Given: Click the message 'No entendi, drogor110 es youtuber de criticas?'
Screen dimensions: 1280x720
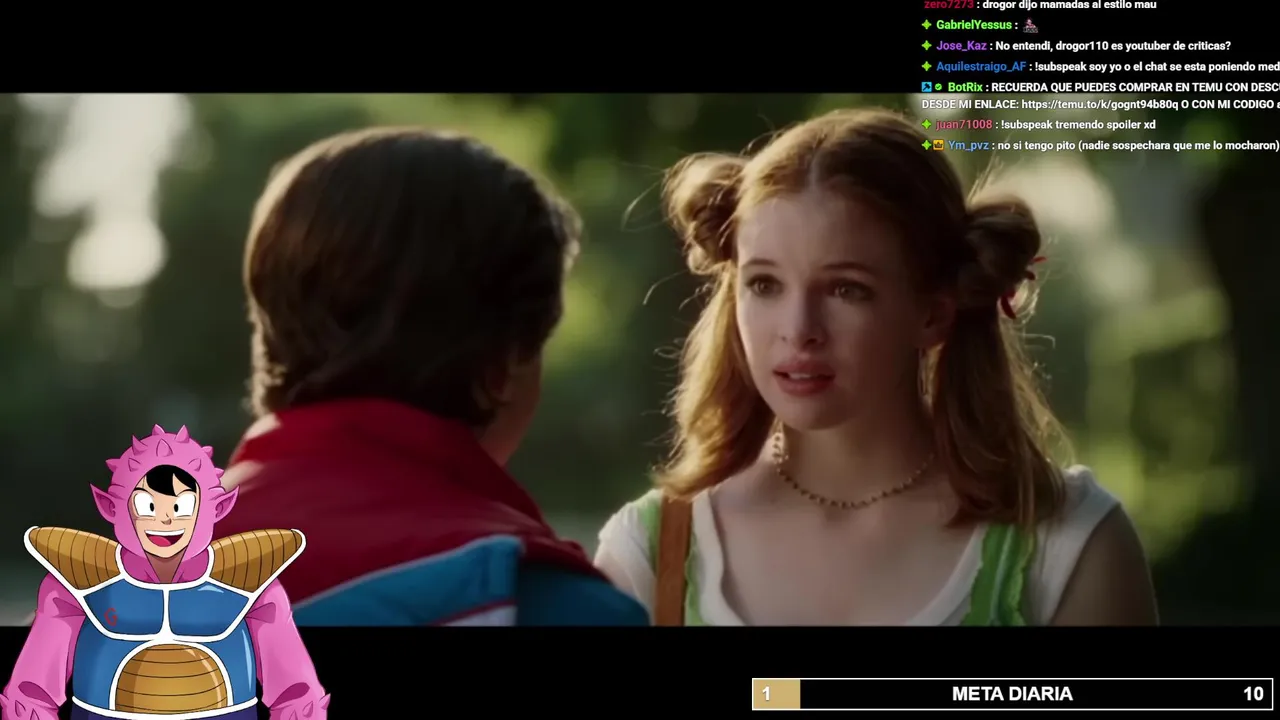Looking at the screenshot, I should [1113, 46].
